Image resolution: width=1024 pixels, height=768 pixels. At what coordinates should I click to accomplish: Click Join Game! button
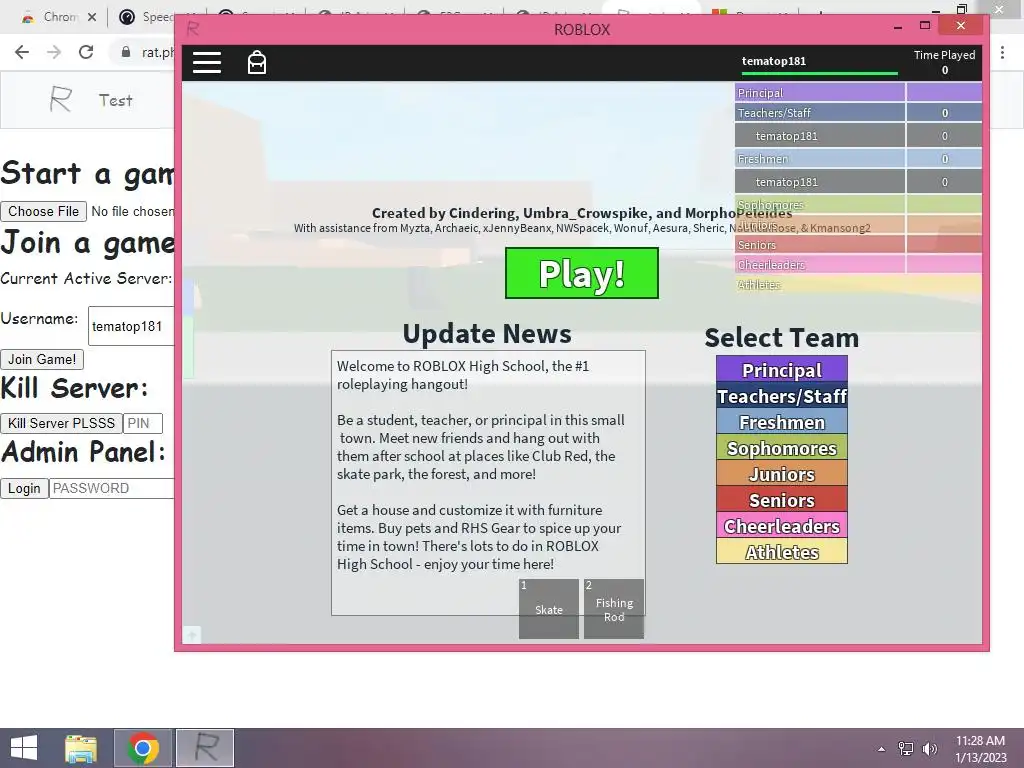pos(42,359)
